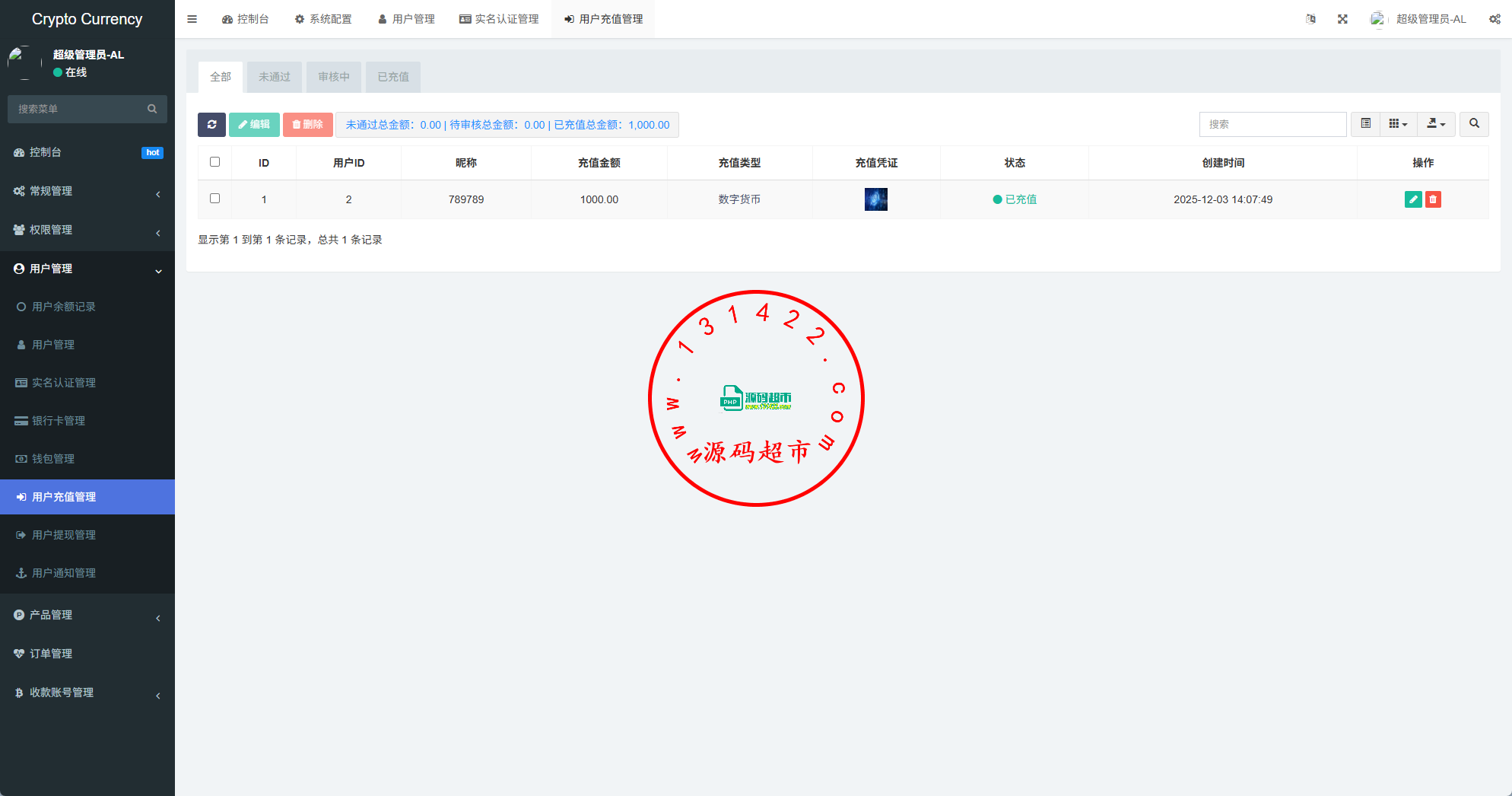Check the select-all checkbox in table header
This screenshot has height=796, width=1512.
(214, 162)
